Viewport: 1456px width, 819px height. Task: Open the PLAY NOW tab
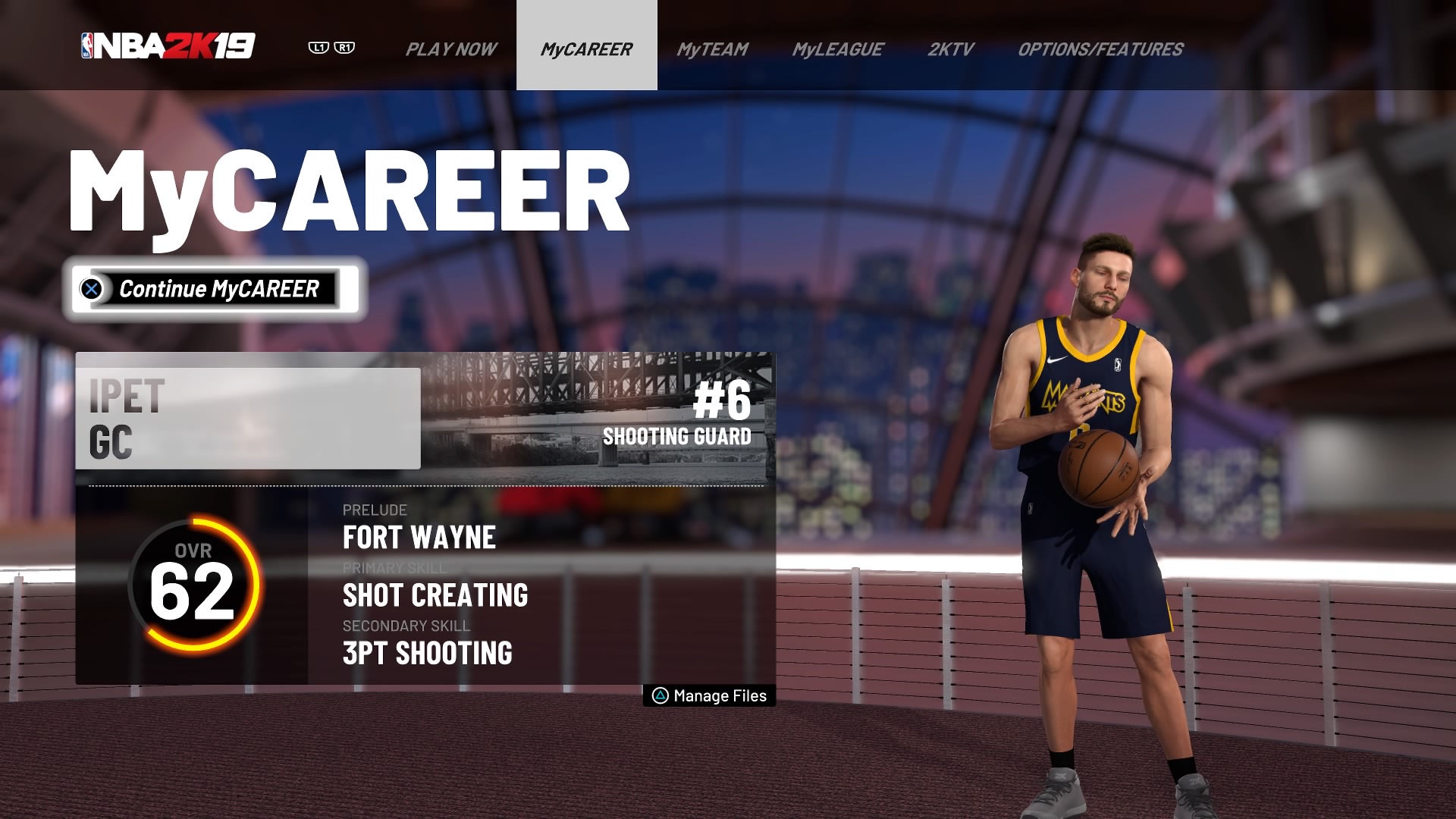click(x=450, y=49)
